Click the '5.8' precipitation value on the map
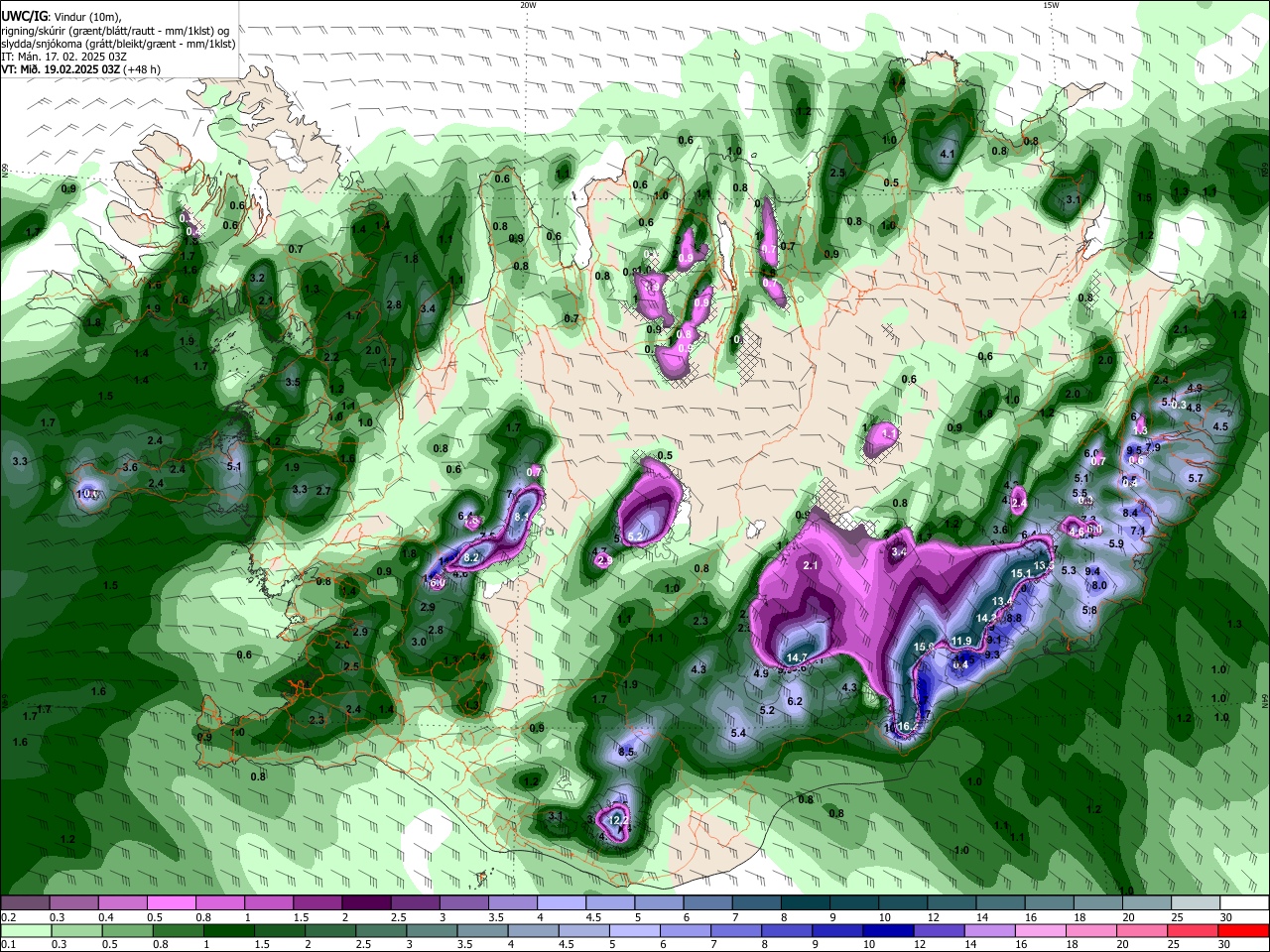The height and width of the screenshot is (952, 1270). [x=1089, y=610]
